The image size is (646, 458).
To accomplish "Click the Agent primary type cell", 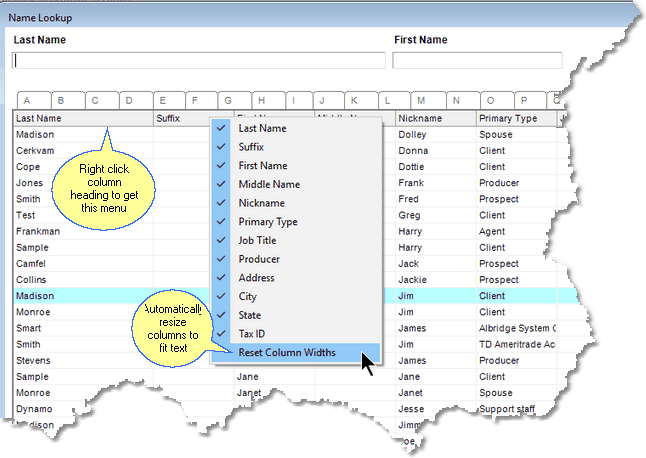I will point(516,231).
